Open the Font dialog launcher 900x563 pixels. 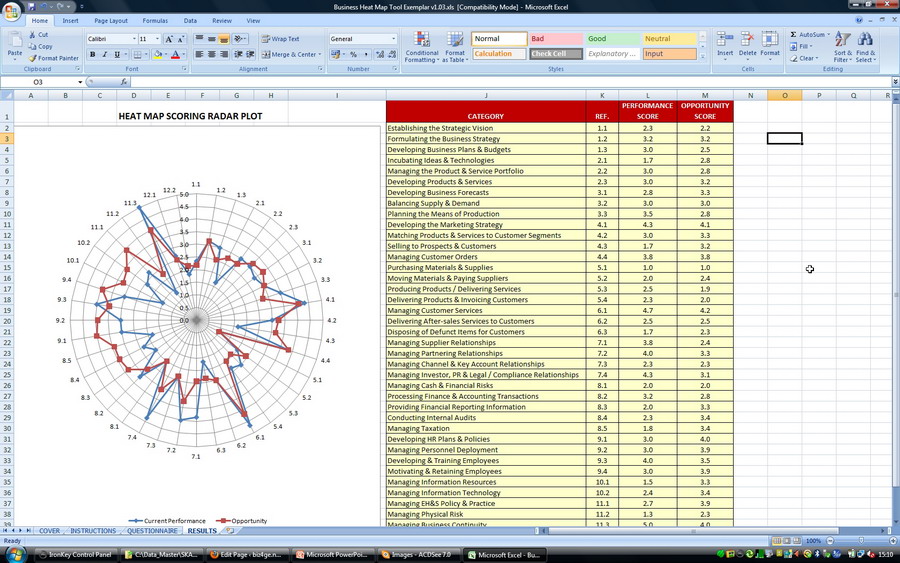(x=184, y=69)
